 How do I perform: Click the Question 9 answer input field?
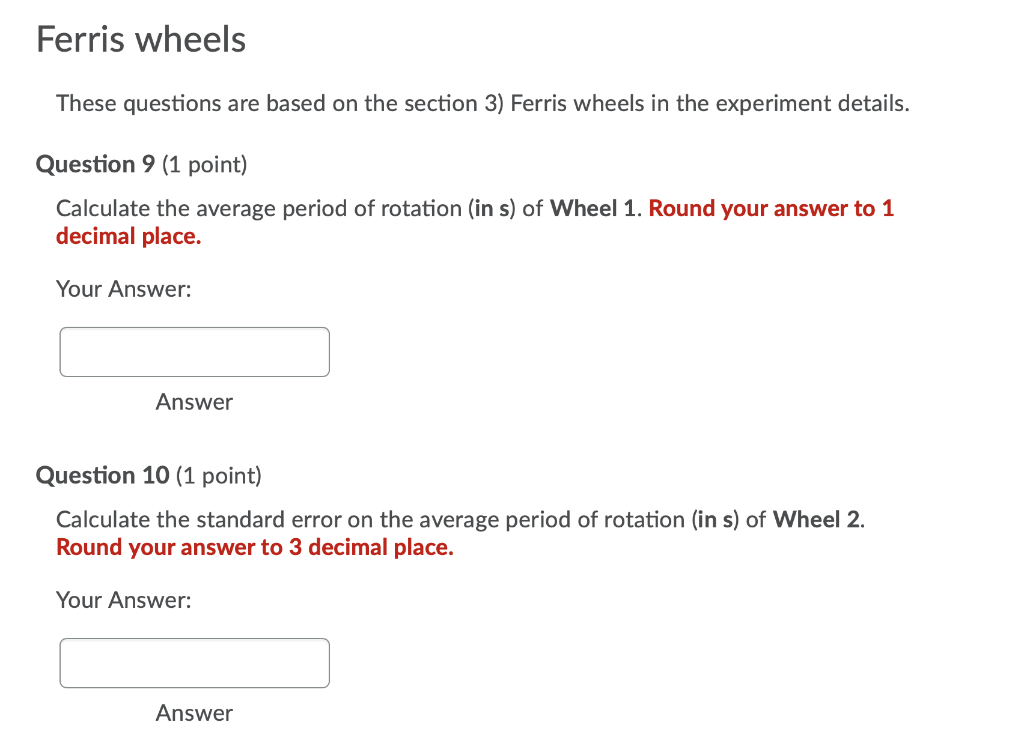pyautogui.click(x=194, y=352)
